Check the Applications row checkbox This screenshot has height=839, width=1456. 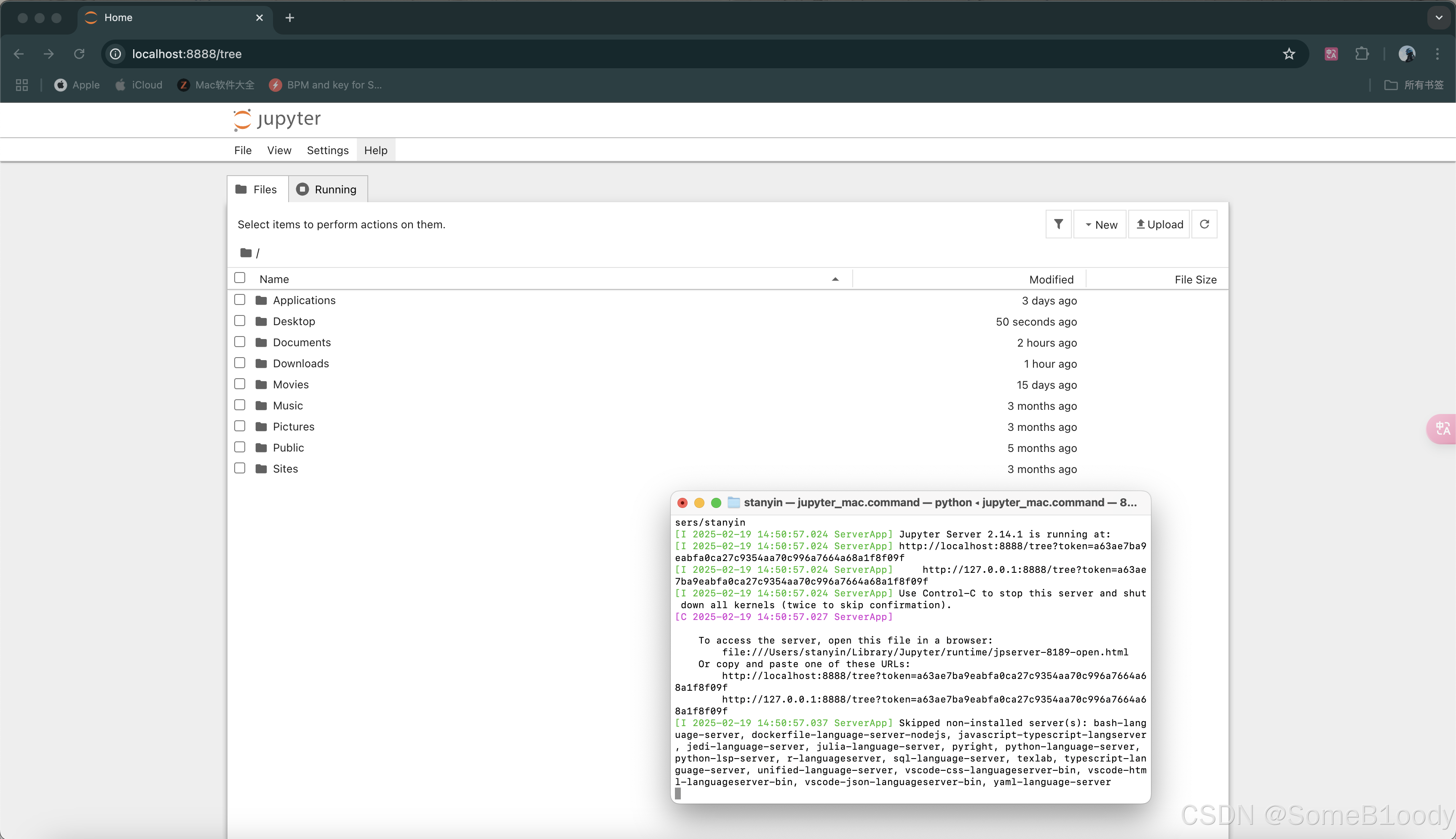point(240,299)
